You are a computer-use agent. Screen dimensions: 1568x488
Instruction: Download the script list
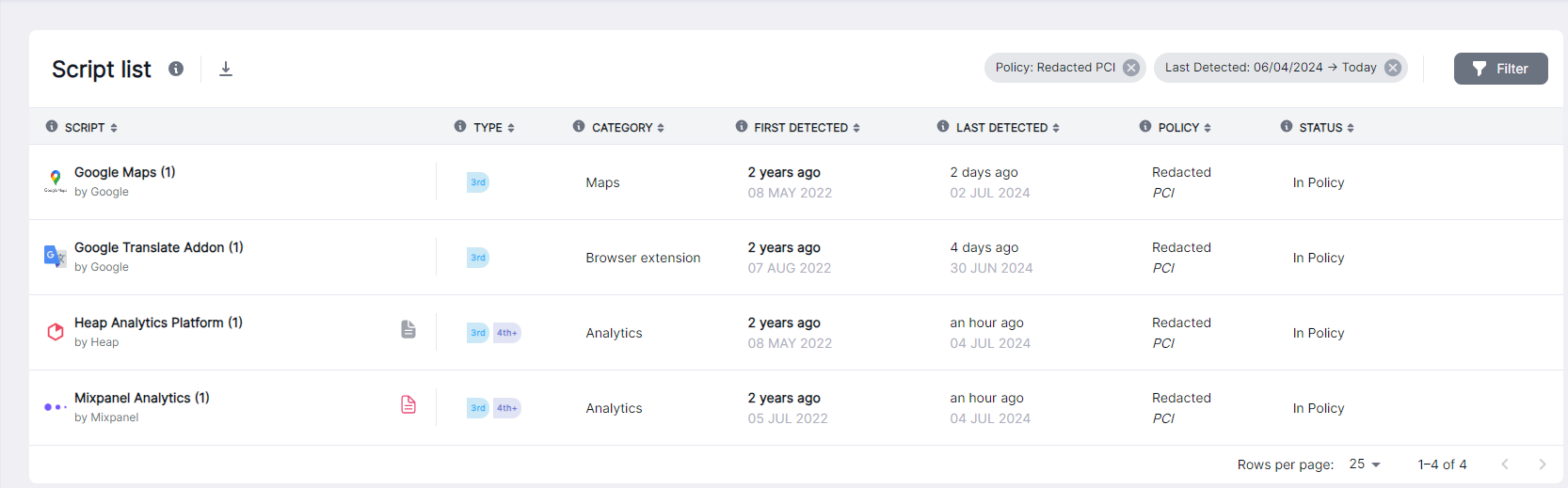coord(226,69)
